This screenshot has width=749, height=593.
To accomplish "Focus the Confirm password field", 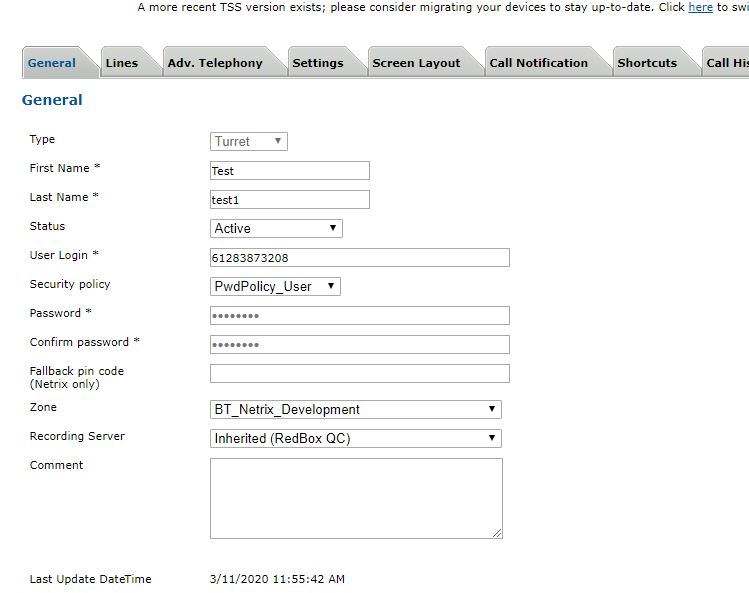I will pos(360,345).
